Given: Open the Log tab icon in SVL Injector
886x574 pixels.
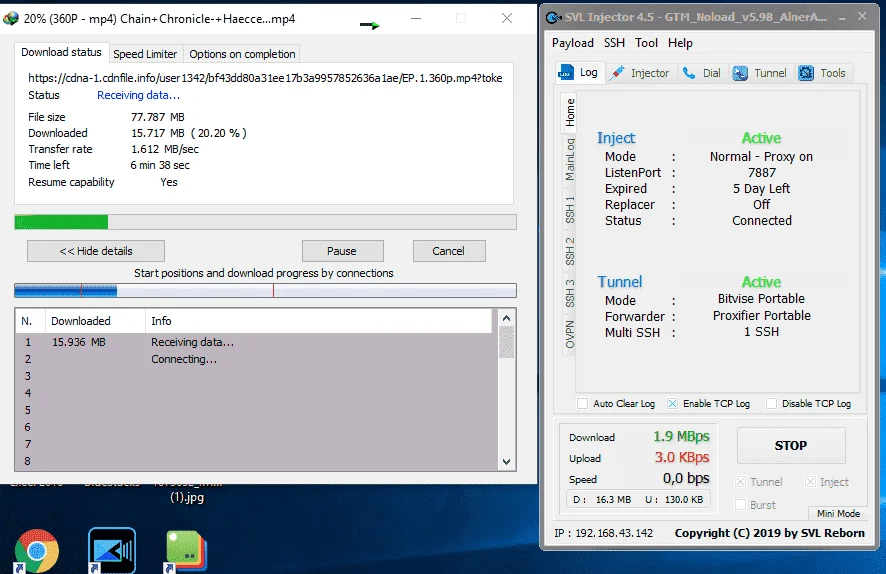Looking at the screenshot, I should pyautogui.click(x=566, y=72).
